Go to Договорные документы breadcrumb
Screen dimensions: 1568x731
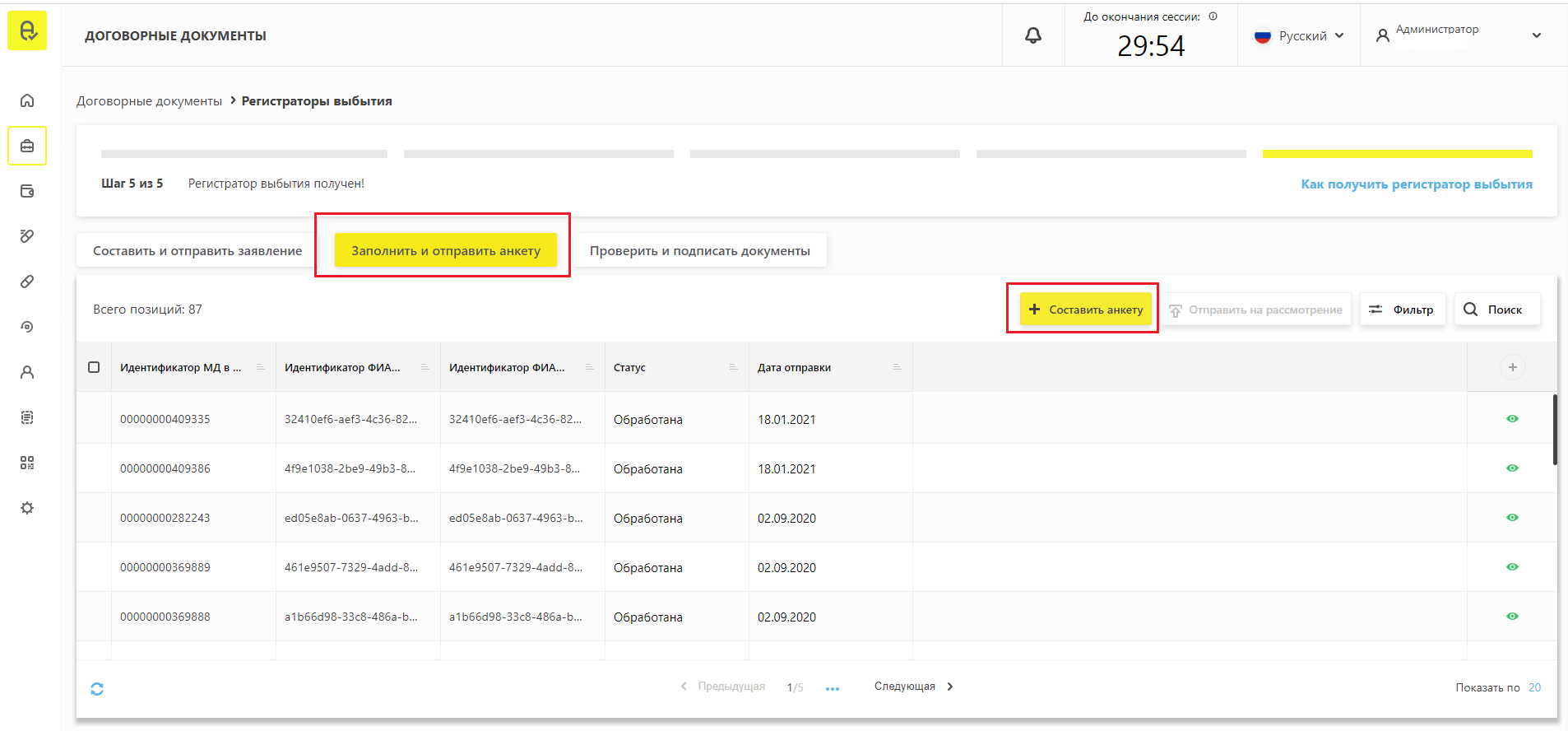coord(149,100)
